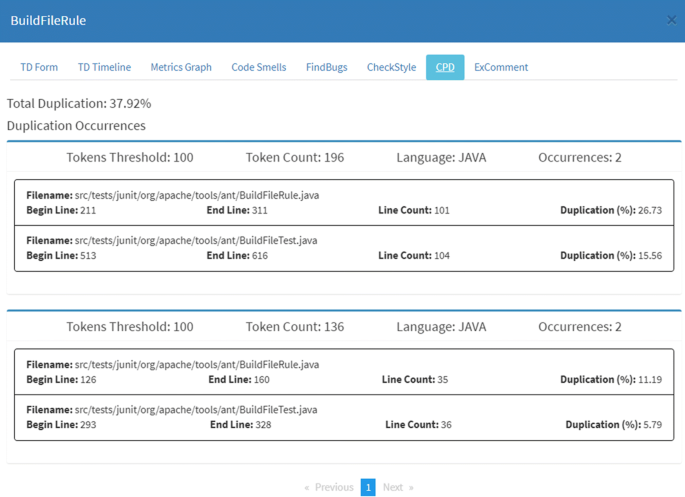This screenshot has width=685, height=497.
Task: Open the TD Form tab
Action: [39, 67]
